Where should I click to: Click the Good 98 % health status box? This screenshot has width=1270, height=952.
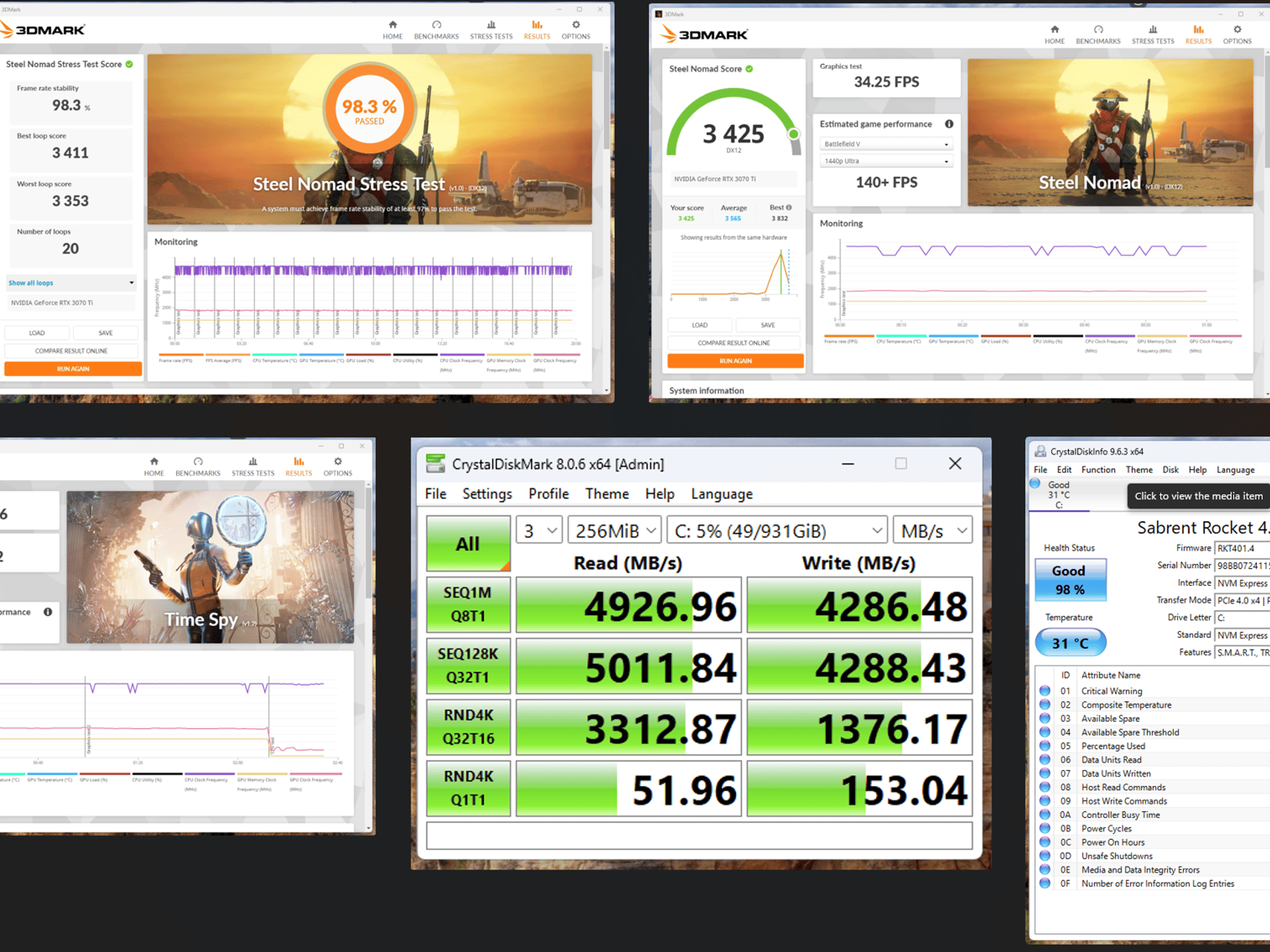coord(1070,580)
